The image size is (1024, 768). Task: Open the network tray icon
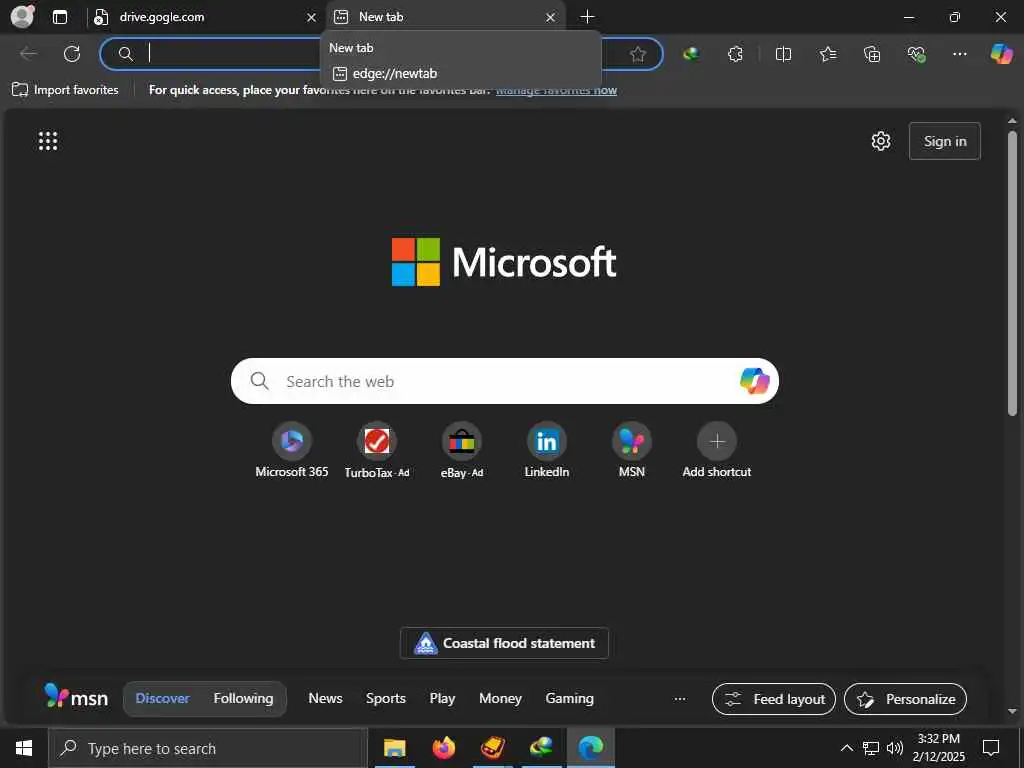(871, 748)
